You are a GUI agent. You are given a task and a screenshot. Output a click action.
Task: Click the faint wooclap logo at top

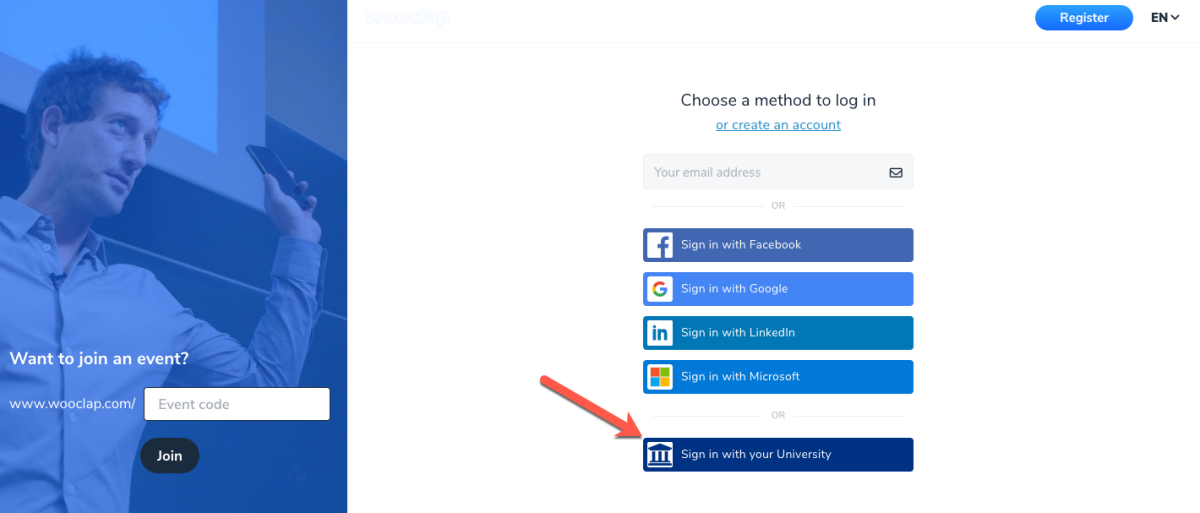[x=407, y=18]
